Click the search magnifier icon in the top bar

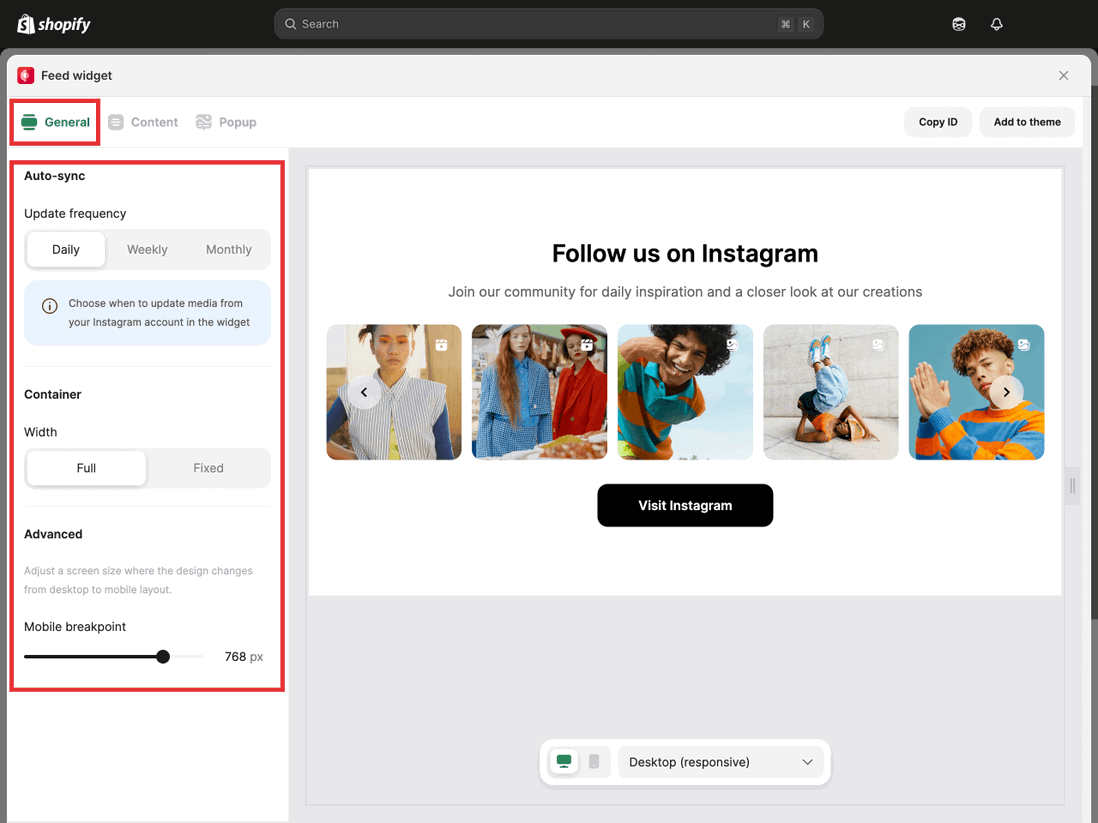pyautogui.click(x=290, y=23)
